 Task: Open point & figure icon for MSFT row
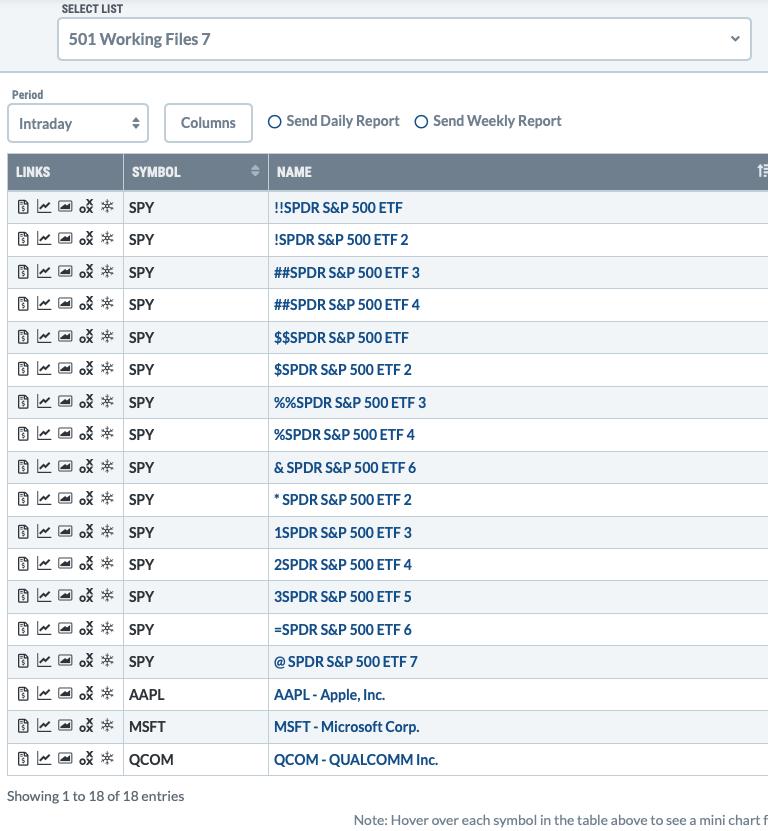(x=86, y=726)
